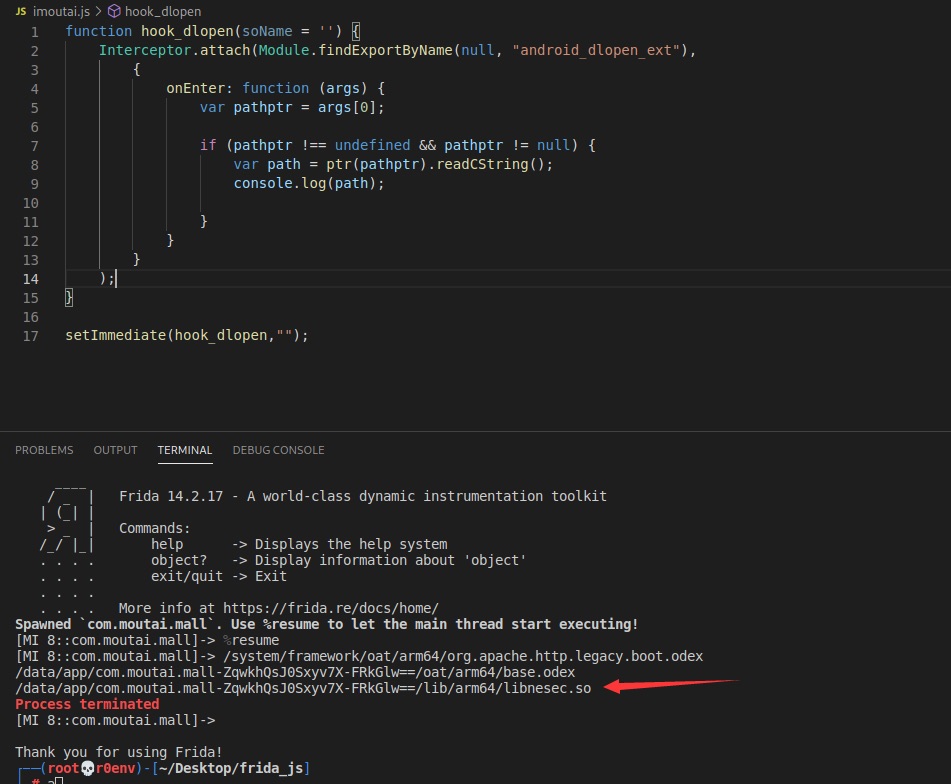Click the base.odex path line in terminal
The image size is (951, 784).
295,672
